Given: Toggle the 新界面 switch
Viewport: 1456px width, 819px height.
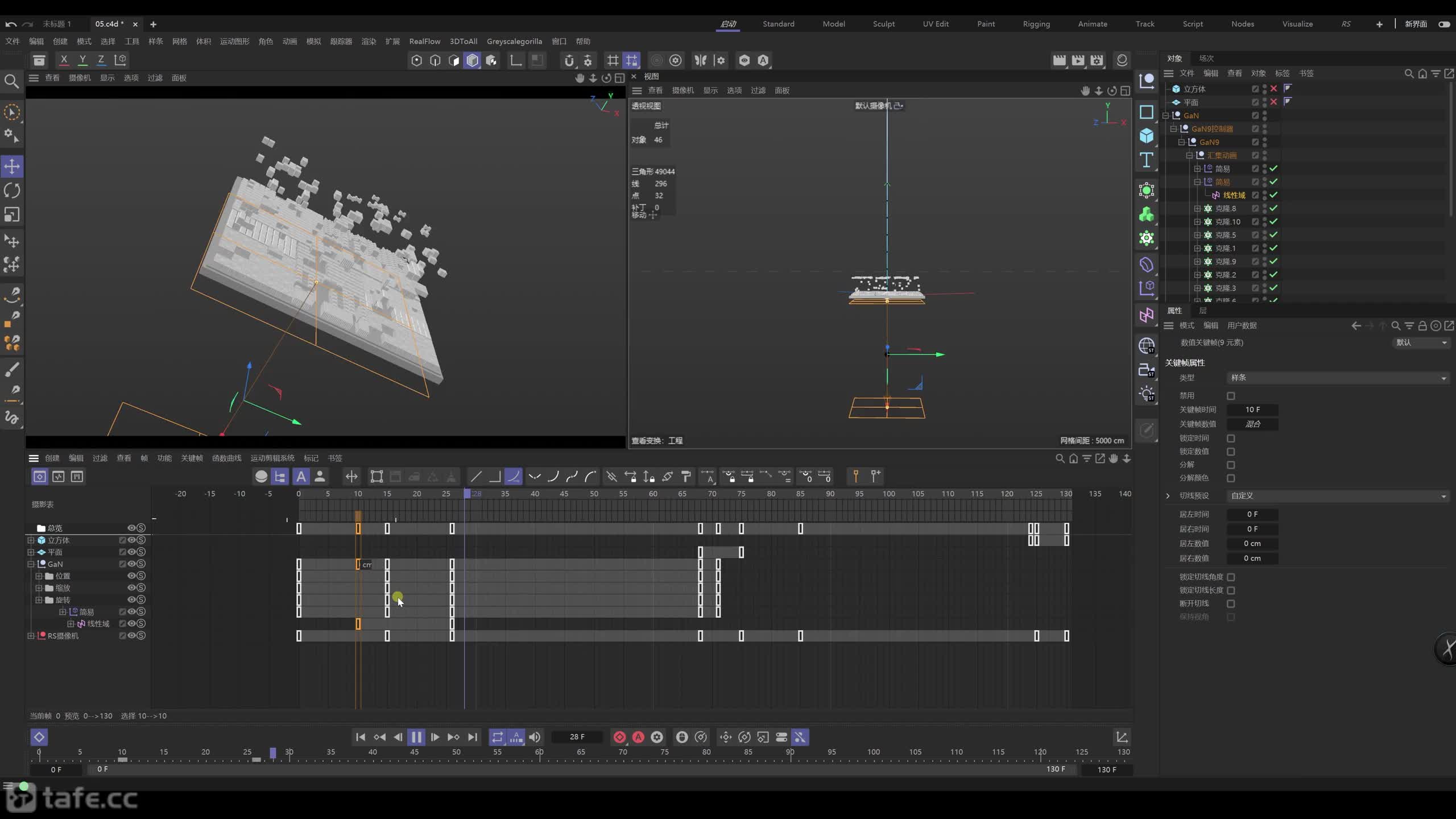Looking at the screenshot, I should 1444,24.
